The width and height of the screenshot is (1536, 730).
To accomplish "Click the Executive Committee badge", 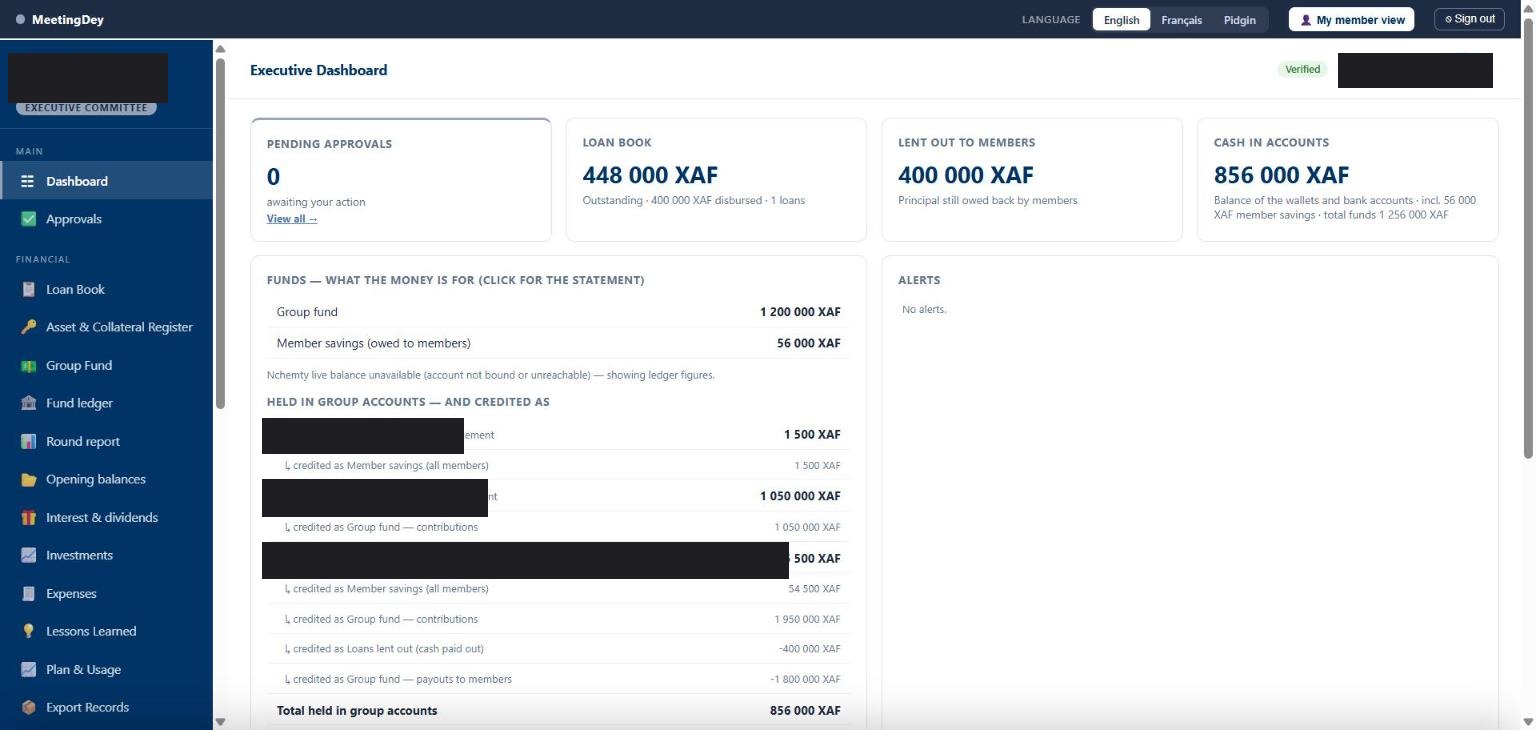I will coord(86,108).
